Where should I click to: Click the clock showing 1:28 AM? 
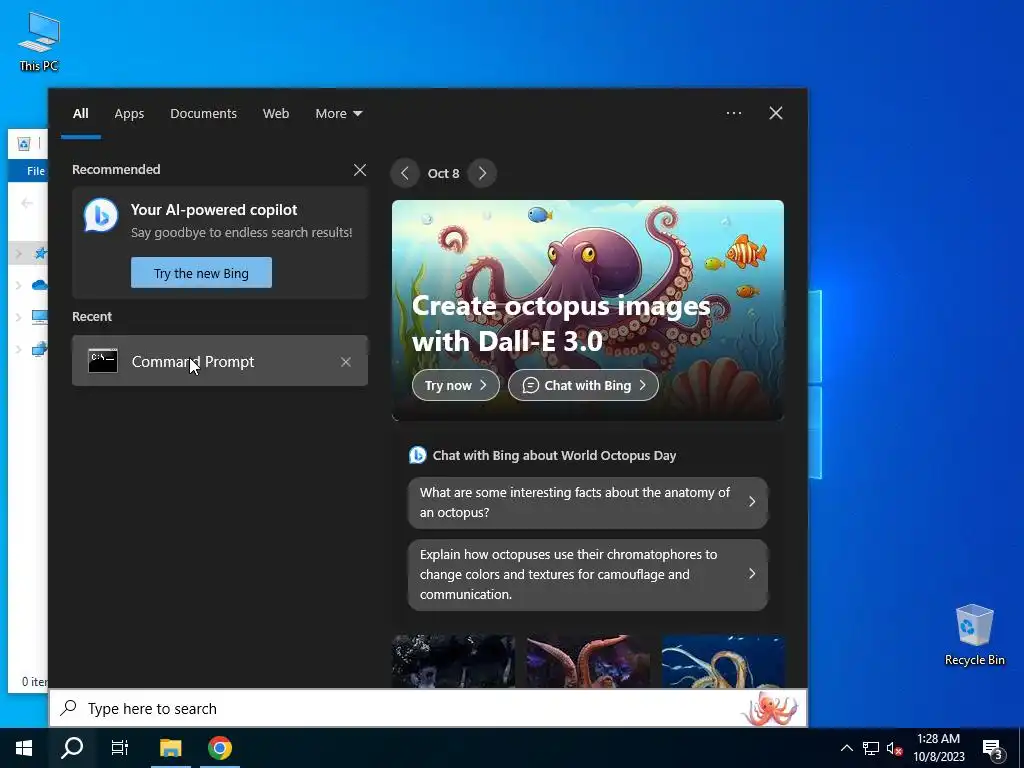[x=938, y=748]
